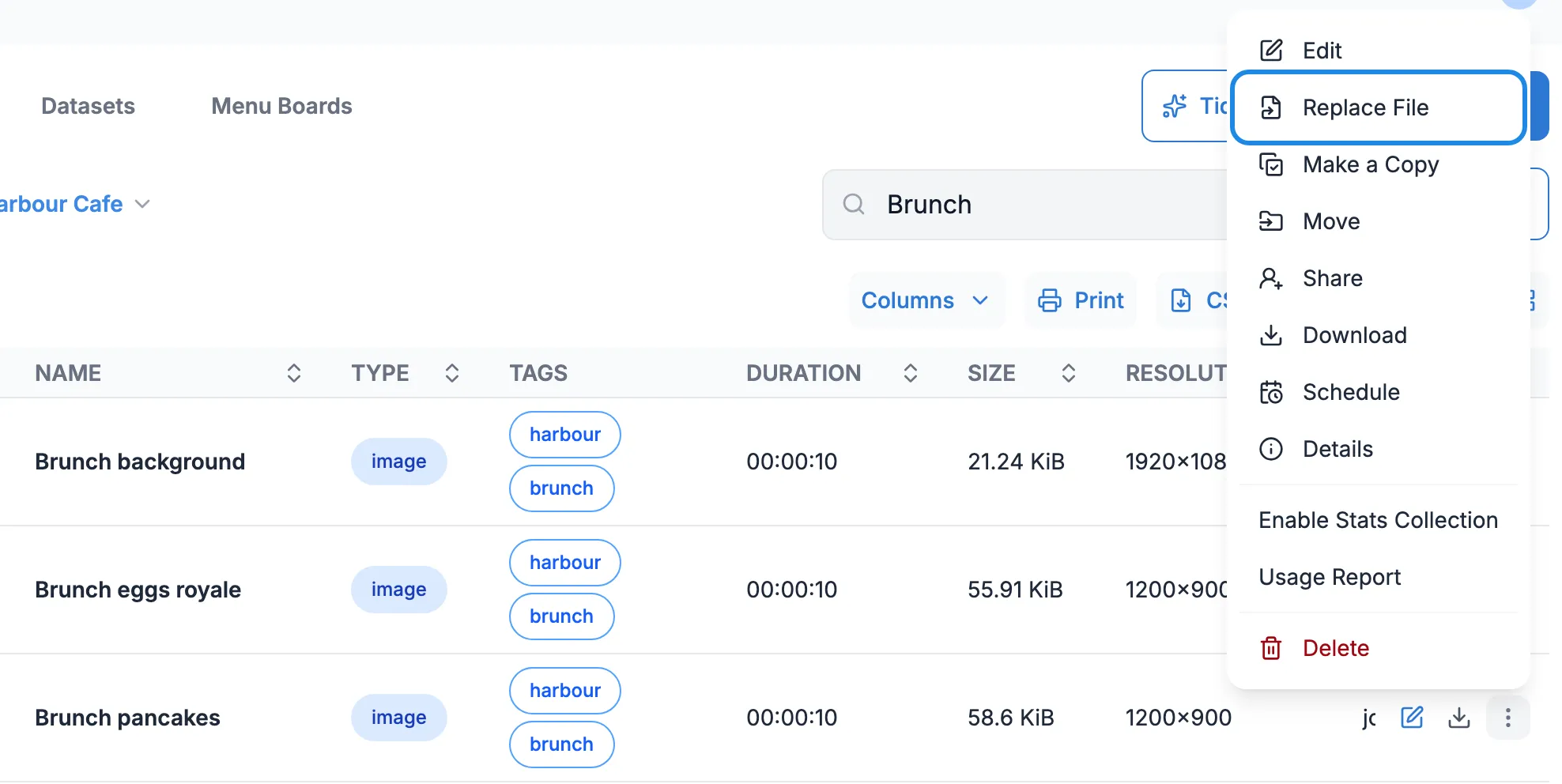Click brunch tag on Brunch eggs royale row
The image size is (1562, 784).
[562, 616]
